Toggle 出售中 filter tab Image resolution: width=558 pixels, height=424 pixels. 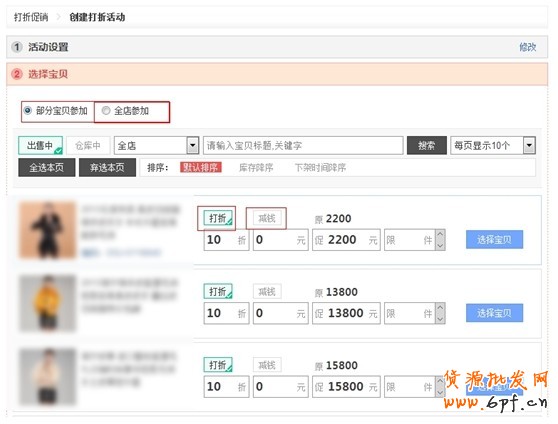41,146
